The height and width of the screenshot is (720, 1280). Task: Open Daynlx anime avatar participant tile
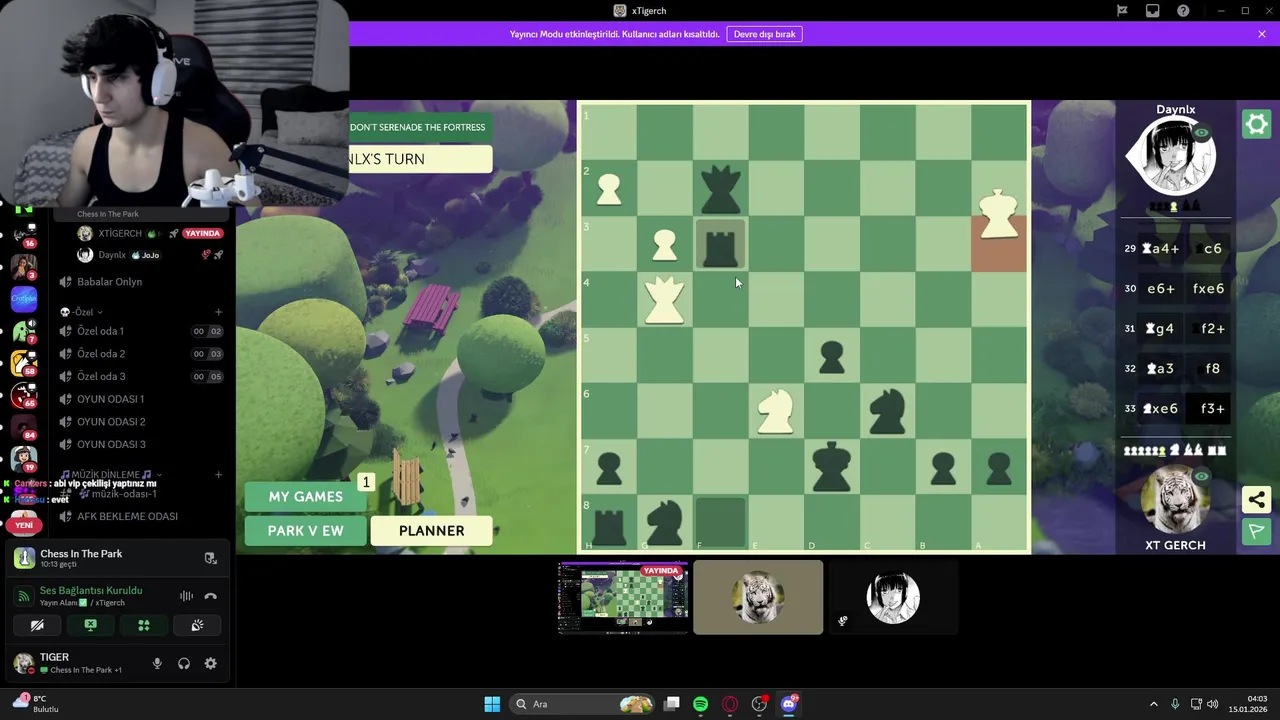[x=893, y=597]
